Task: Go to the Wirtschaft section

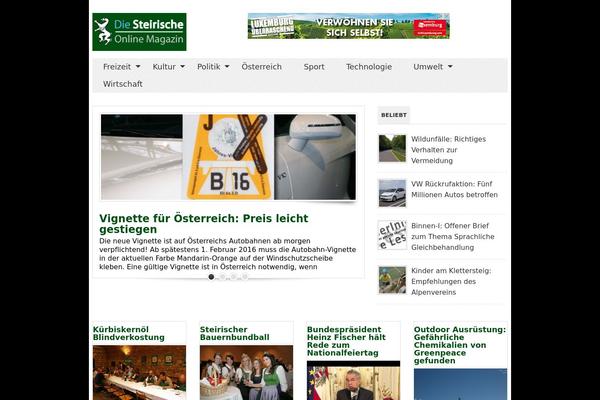Action: pos(122,84)
